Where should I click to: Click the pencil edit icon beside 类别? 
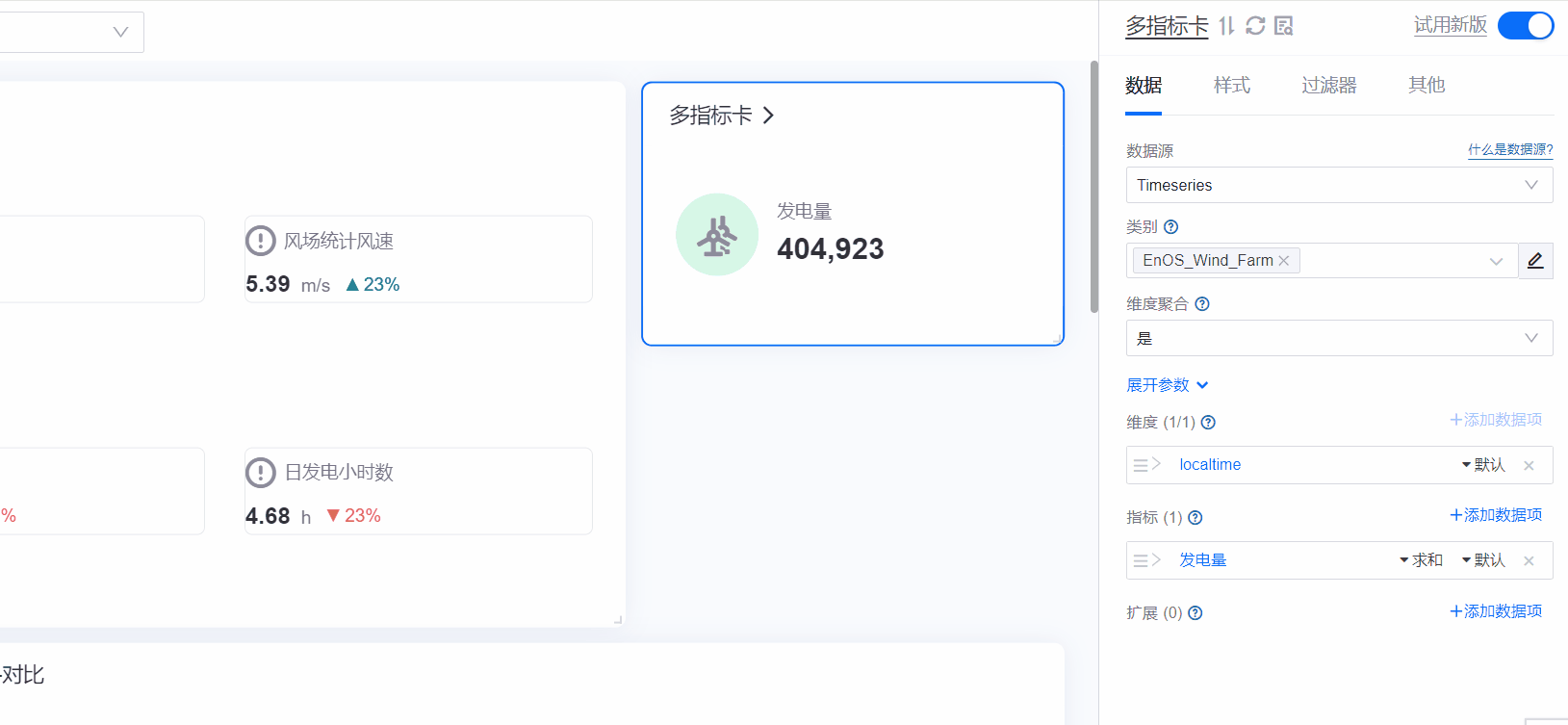point(1535,261)
